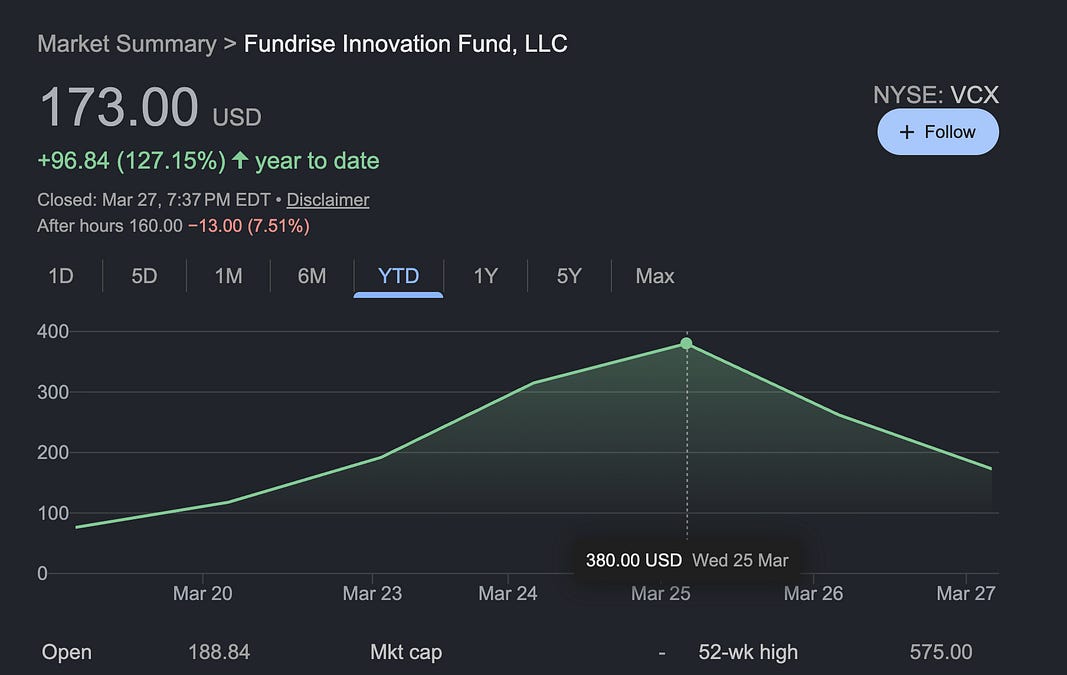The width and height of the screenshot is (1067, 675).
Task: Click the Mkt cap label
Action: 406,652
